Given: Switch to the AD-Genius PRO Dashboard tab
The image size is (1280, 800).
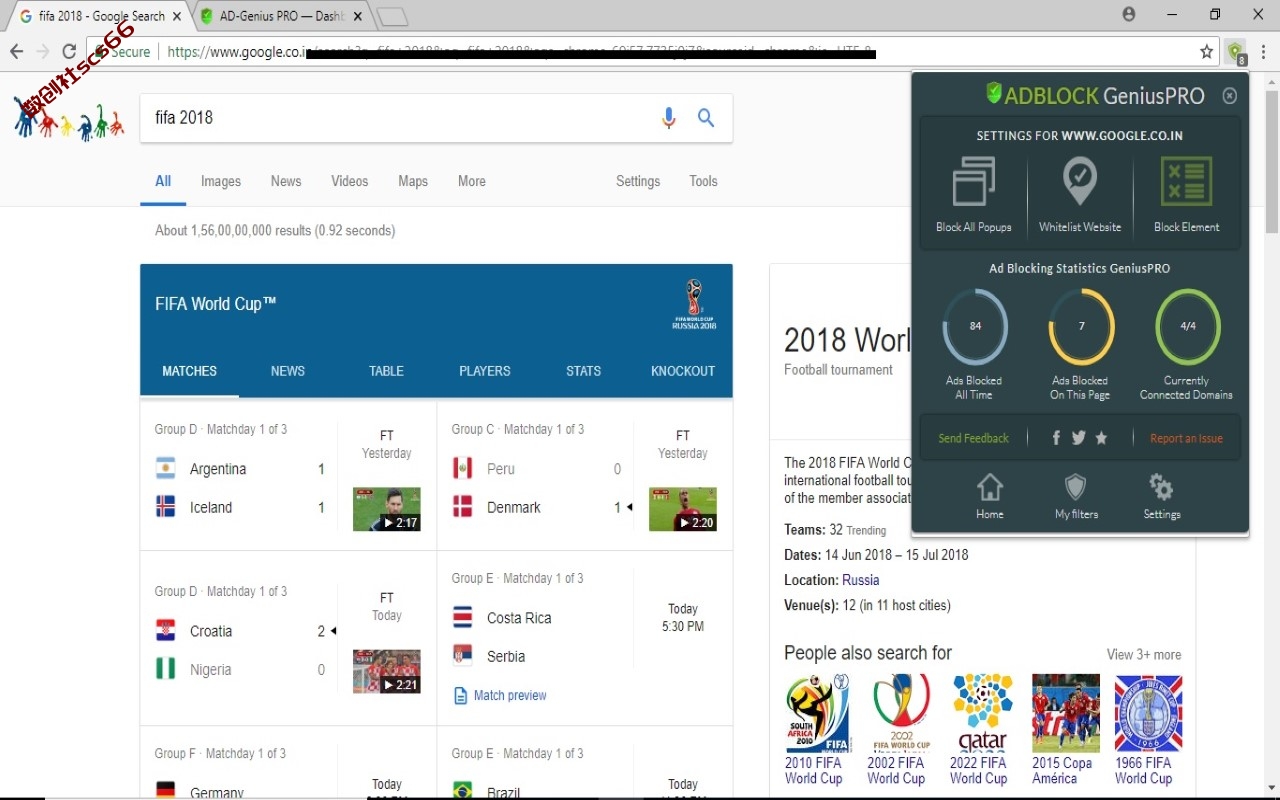Looking at the screenshot, I should [x=282, y=16].
